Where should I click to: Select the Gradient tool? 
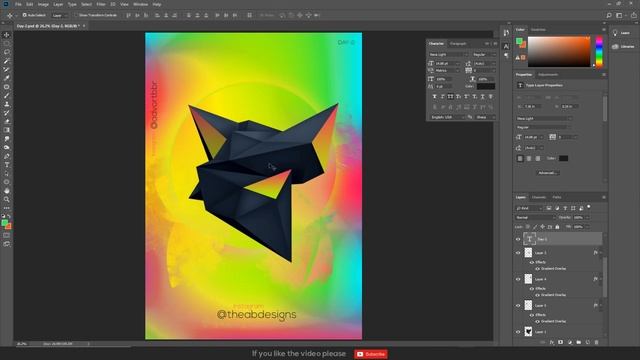[x=7, y=130]
